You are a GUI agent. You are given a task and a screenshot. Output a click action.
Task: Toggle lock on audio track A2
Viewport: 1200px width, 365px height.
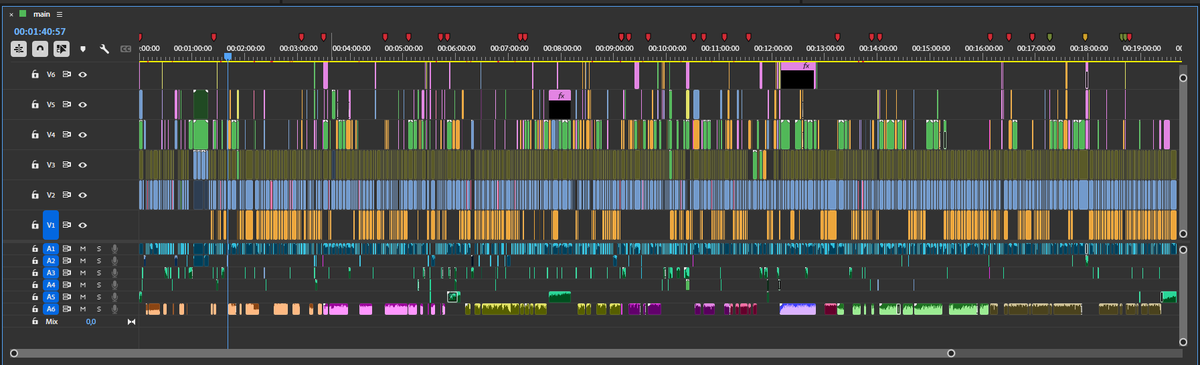pos(34,260)
